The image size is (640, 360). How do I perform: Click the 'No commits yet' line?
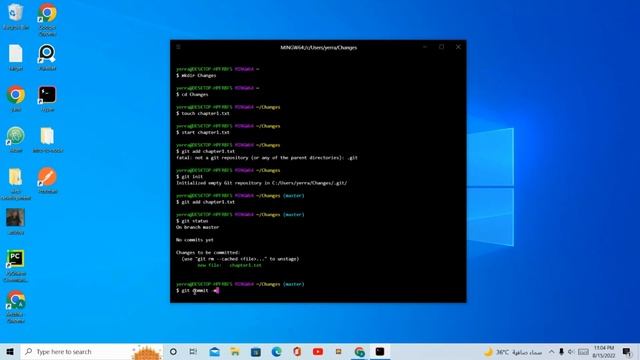(x=195, y=240)
